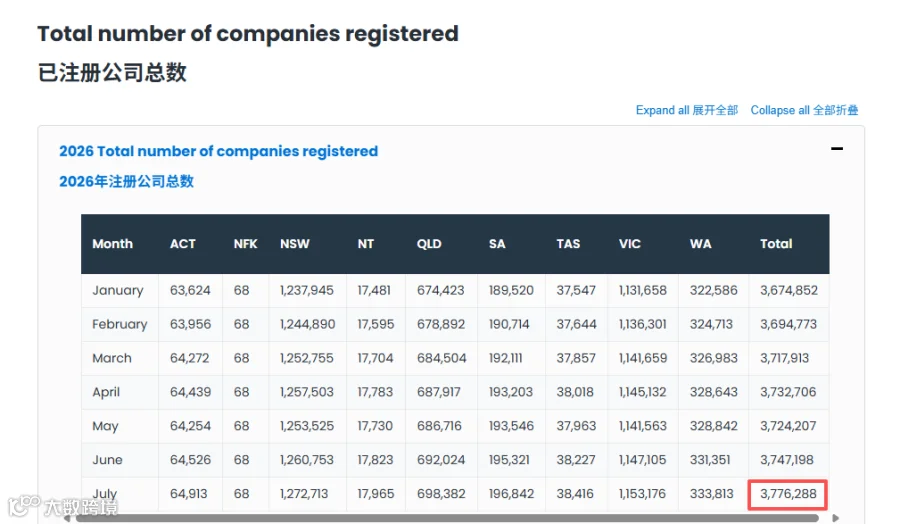Image resolution: width=900 pixels, height=524 pixels.
Task: Click the VIC column header
Action: pyautogui.click(x=630, y=244)
